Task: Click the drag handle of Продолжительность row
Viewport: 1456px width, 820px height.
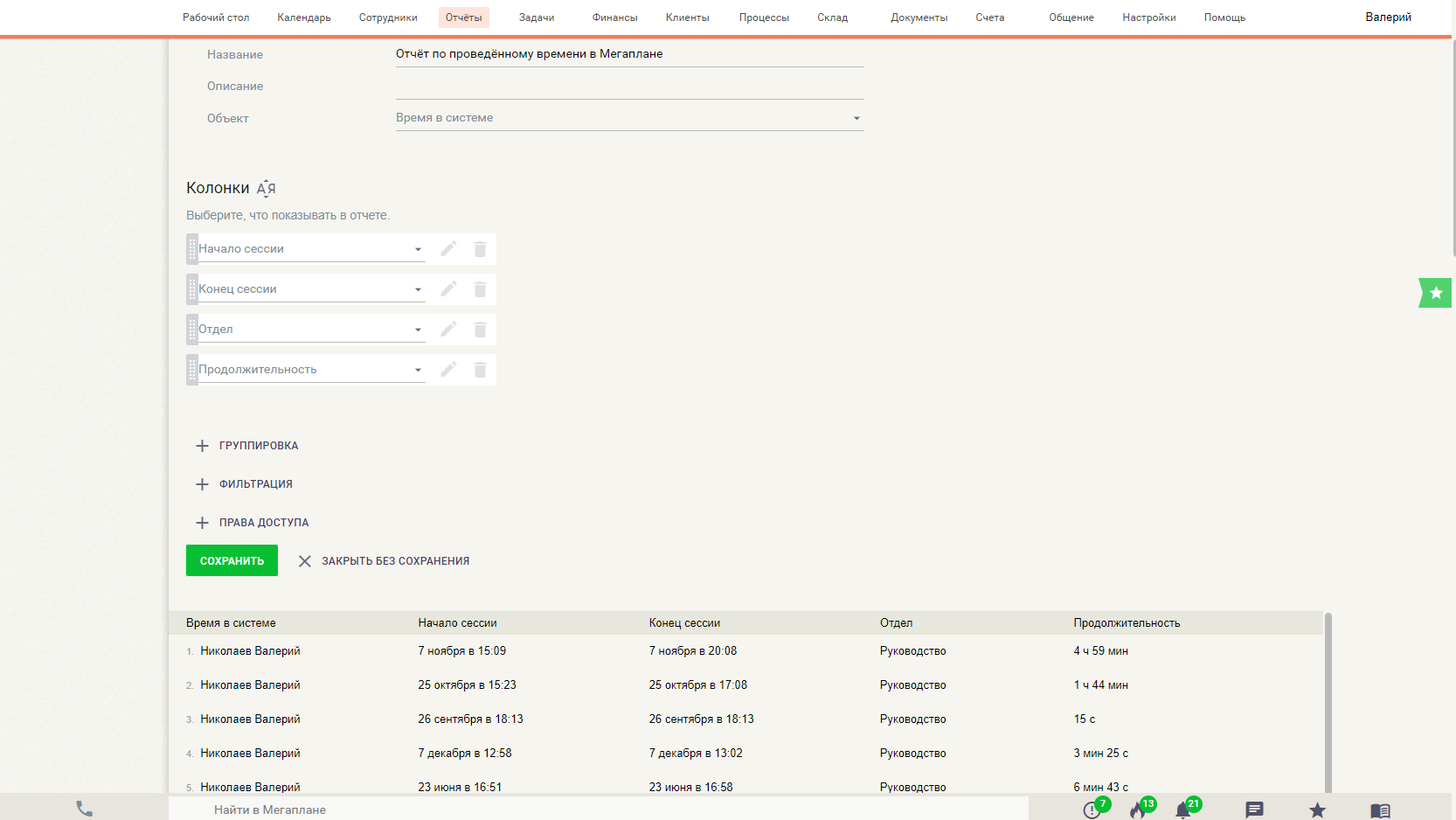Action: (192, 370)
